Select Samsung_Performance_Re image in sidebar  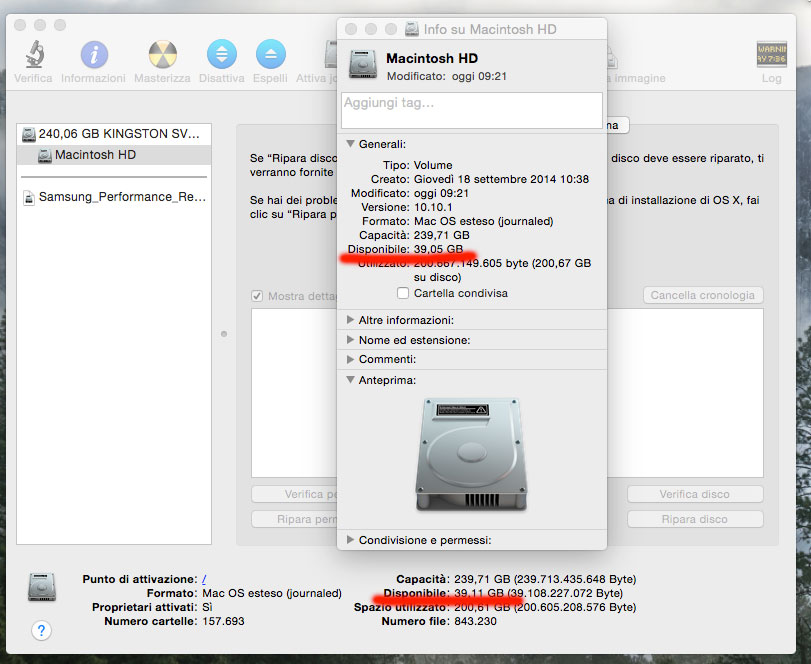114,197
